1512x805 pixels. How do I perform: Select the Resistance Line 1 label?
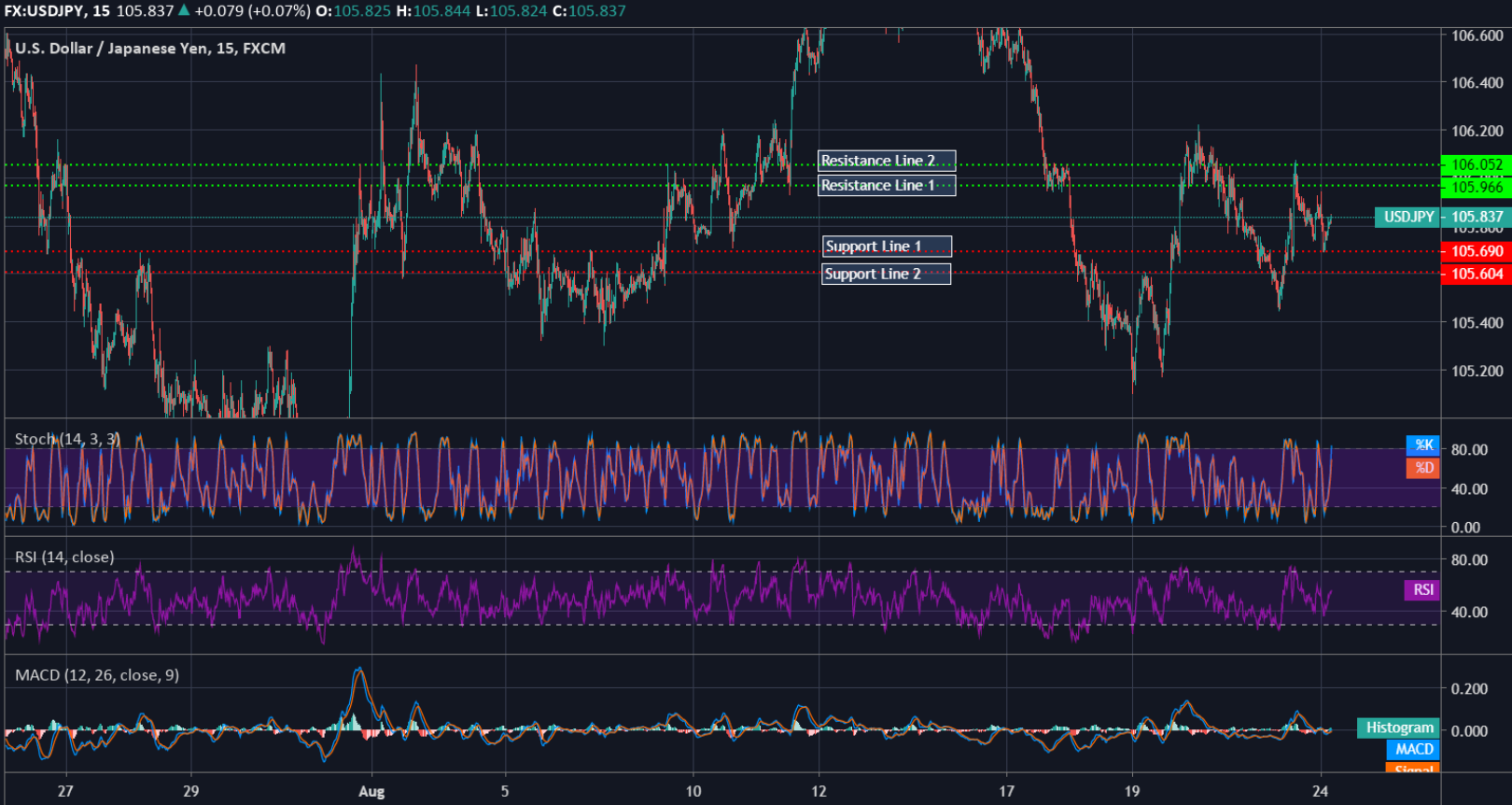pyautogui.click(x=887, y=185)
